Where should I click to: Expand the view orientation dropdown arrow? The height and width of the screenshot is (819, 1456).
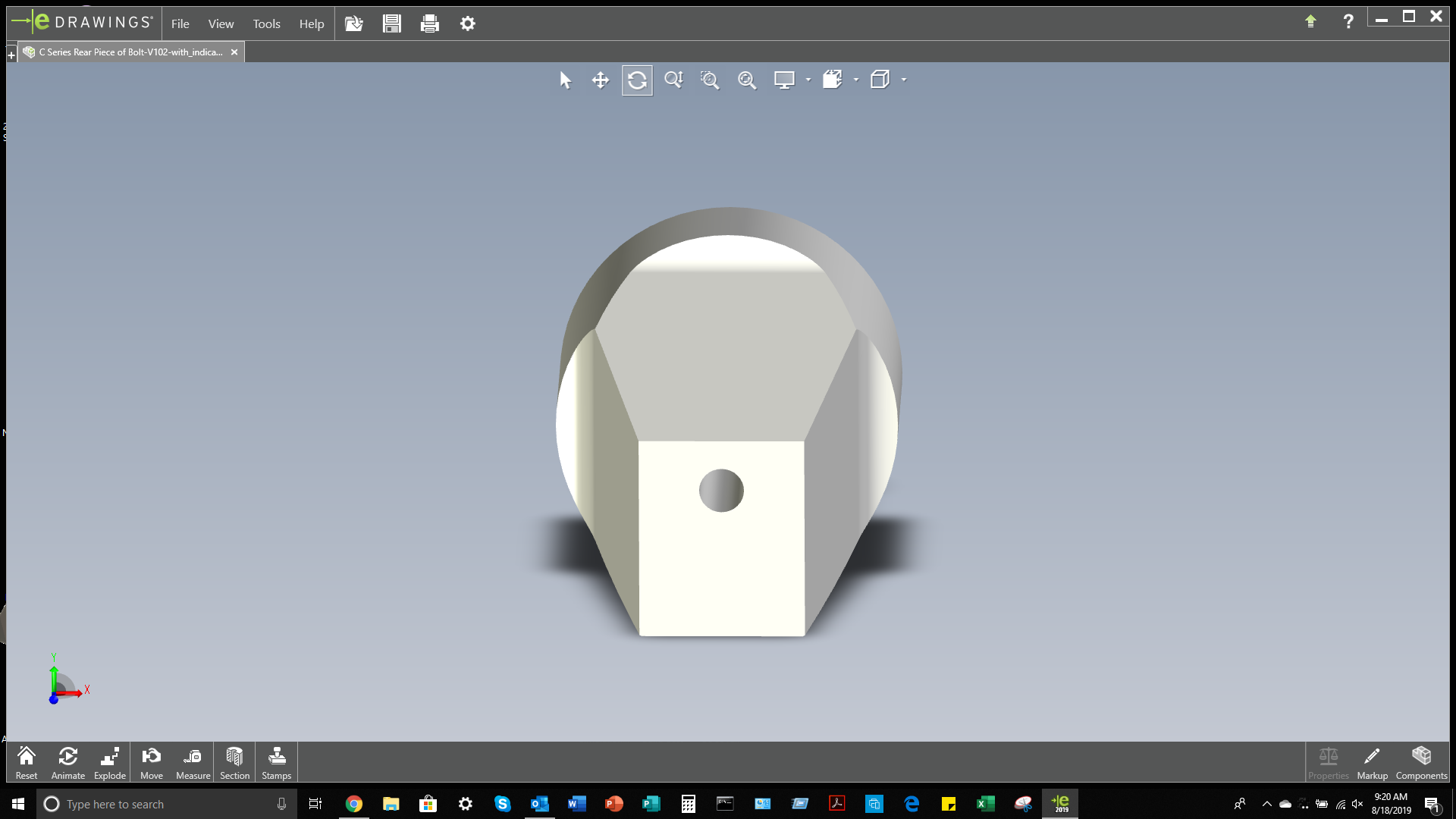(x=856, y=80)
